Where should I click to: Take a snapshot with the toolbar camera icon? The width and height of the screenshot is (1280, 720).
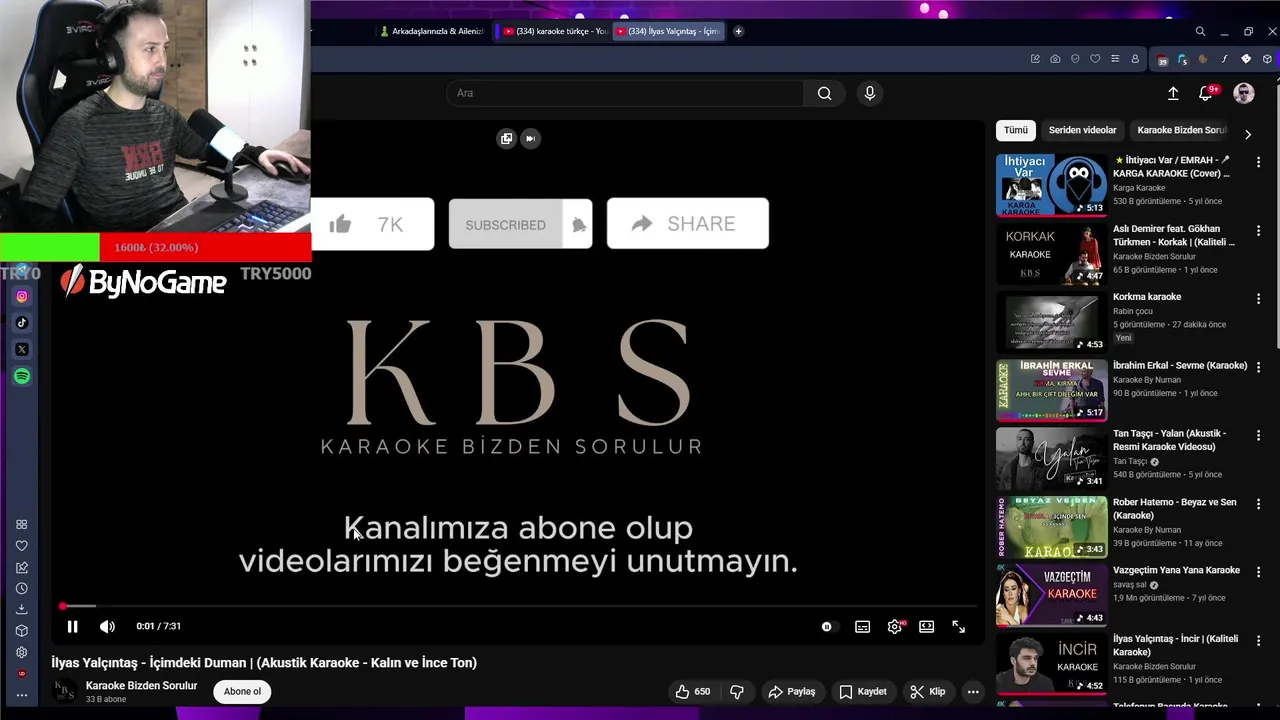(1055, 59)
